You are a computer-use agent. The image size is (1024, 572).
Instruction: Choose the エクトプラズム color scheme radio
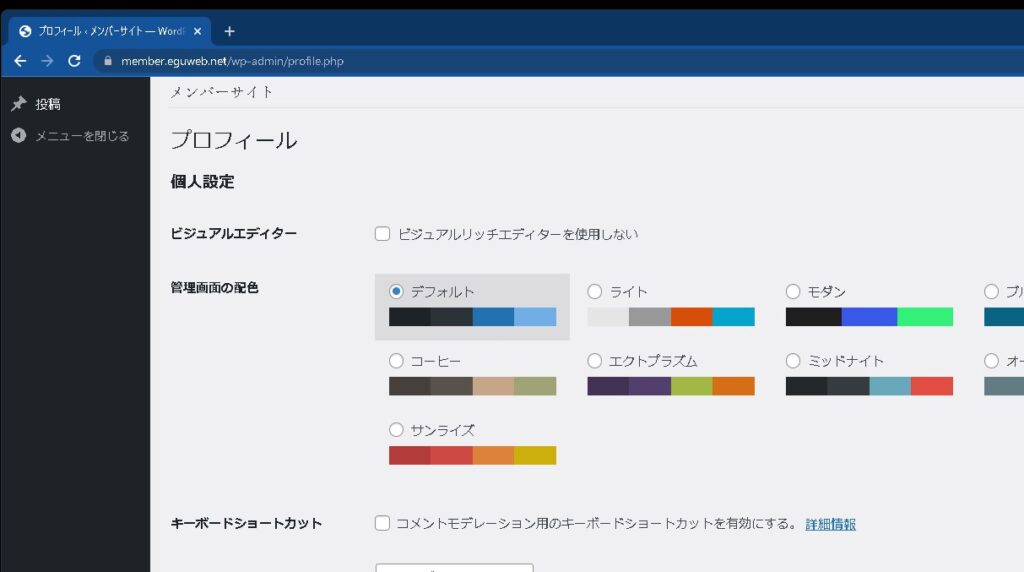pos(595,361)
